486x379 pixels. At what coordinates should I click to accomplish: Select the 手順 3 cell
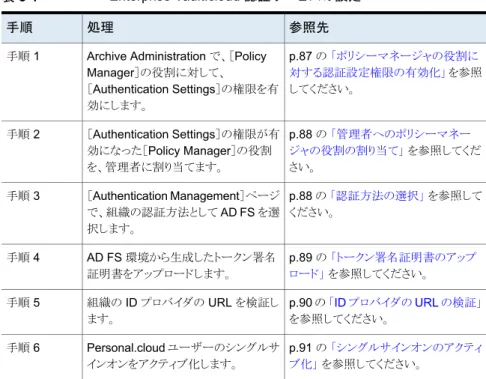42,213
